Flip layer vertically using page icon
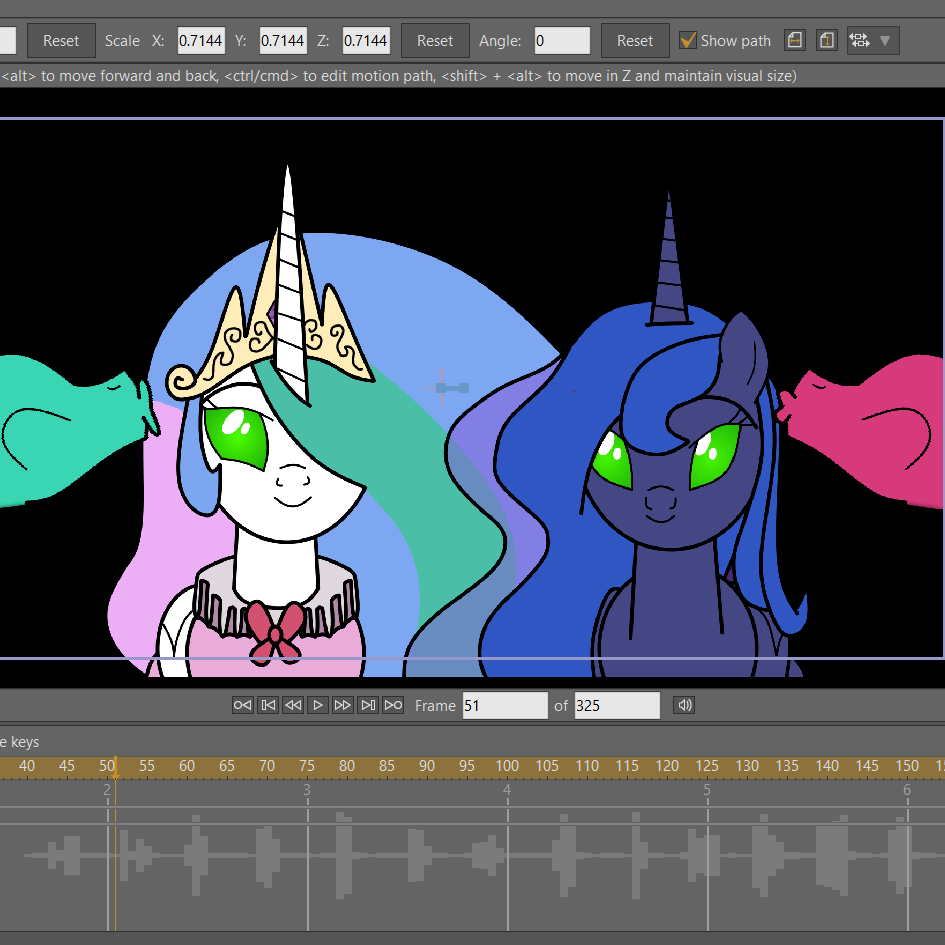The image size is (945, 945). [x=827, y=40]
